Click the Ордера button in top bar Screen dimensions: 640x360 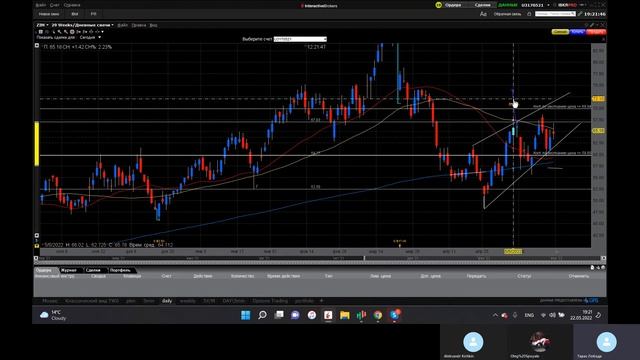click(x=453, y=5)
